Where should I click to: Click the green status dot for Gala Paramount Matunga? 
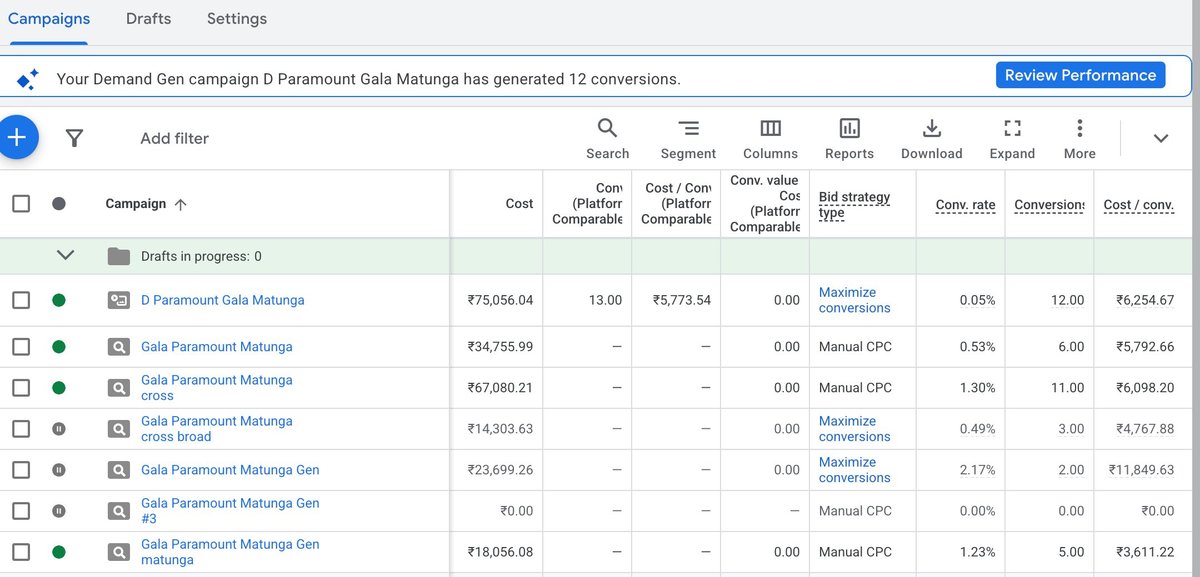pos(59,347)
